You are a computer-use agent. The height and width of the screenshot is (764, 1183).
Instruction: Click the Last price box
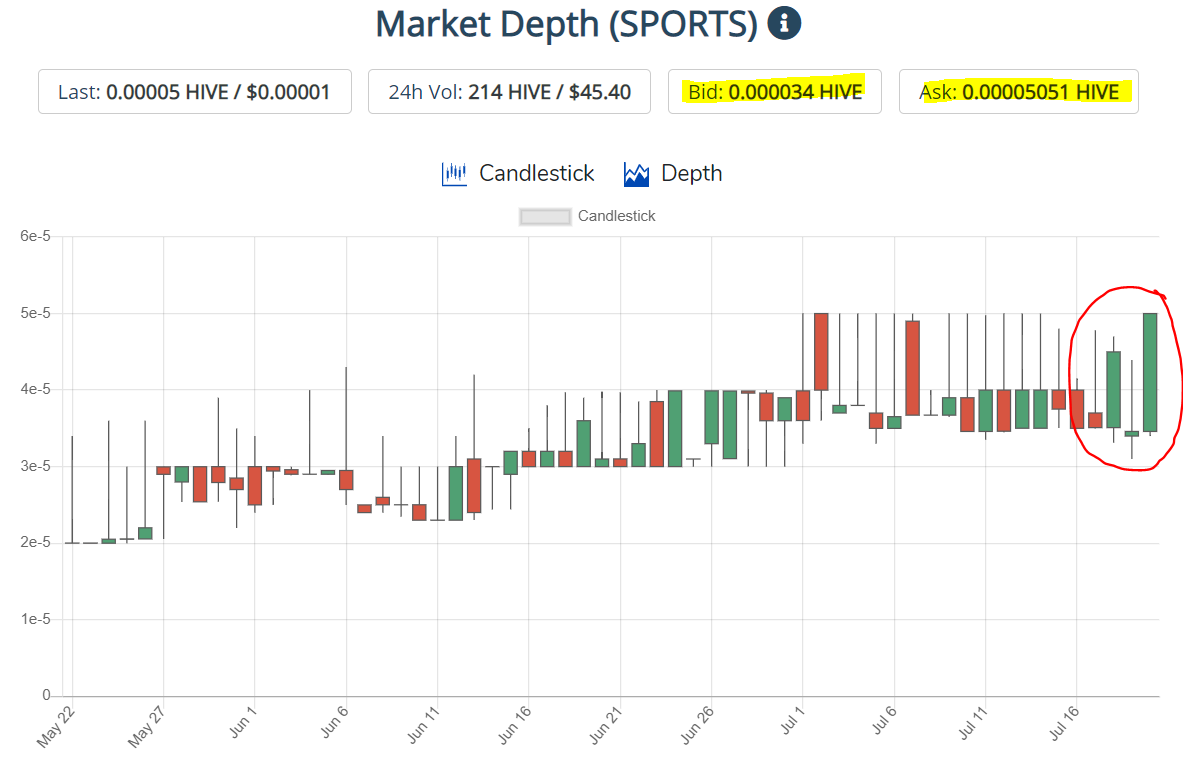(x=195, y=92)
